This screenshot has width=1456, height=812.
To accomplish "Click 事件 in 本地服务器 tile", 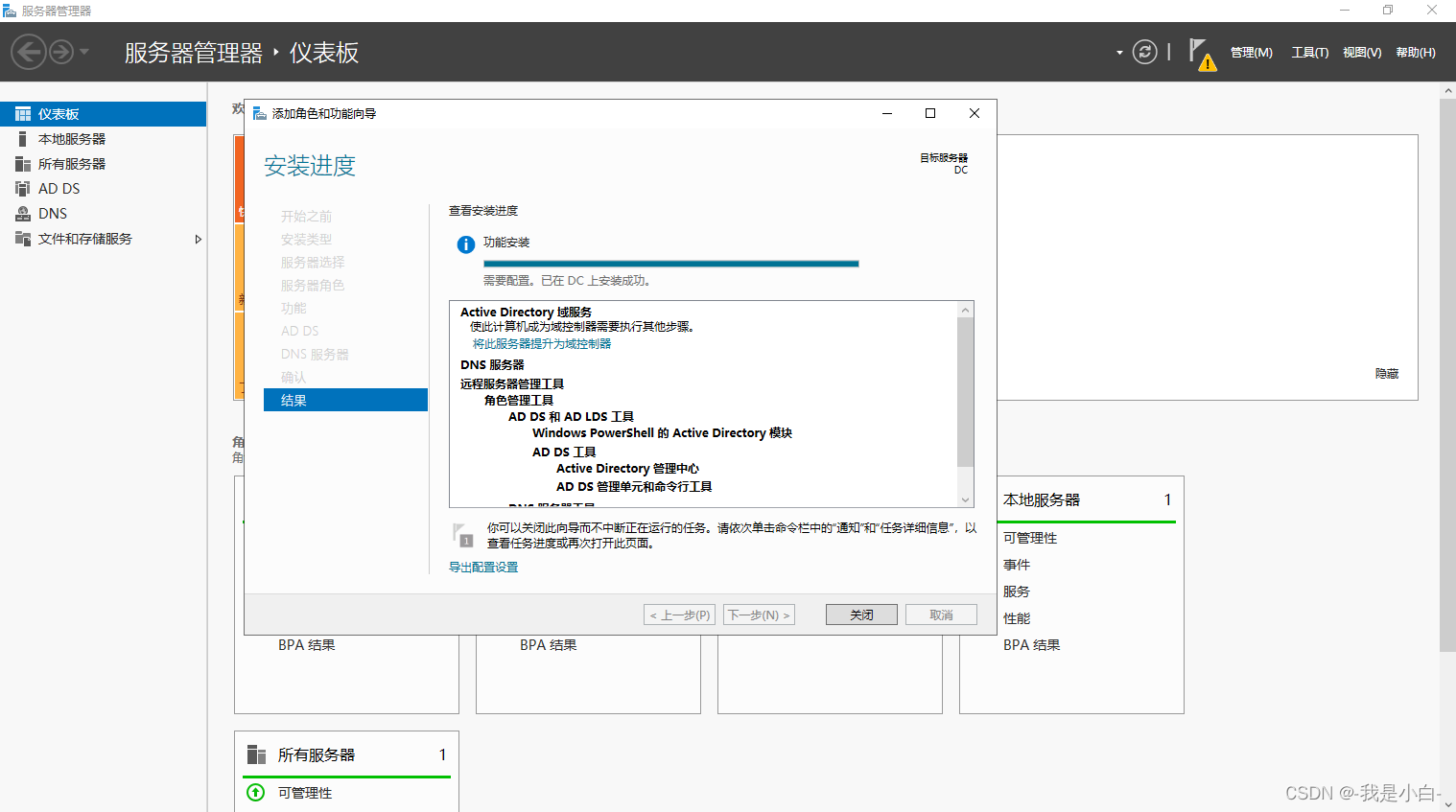I will (1017, 565).
